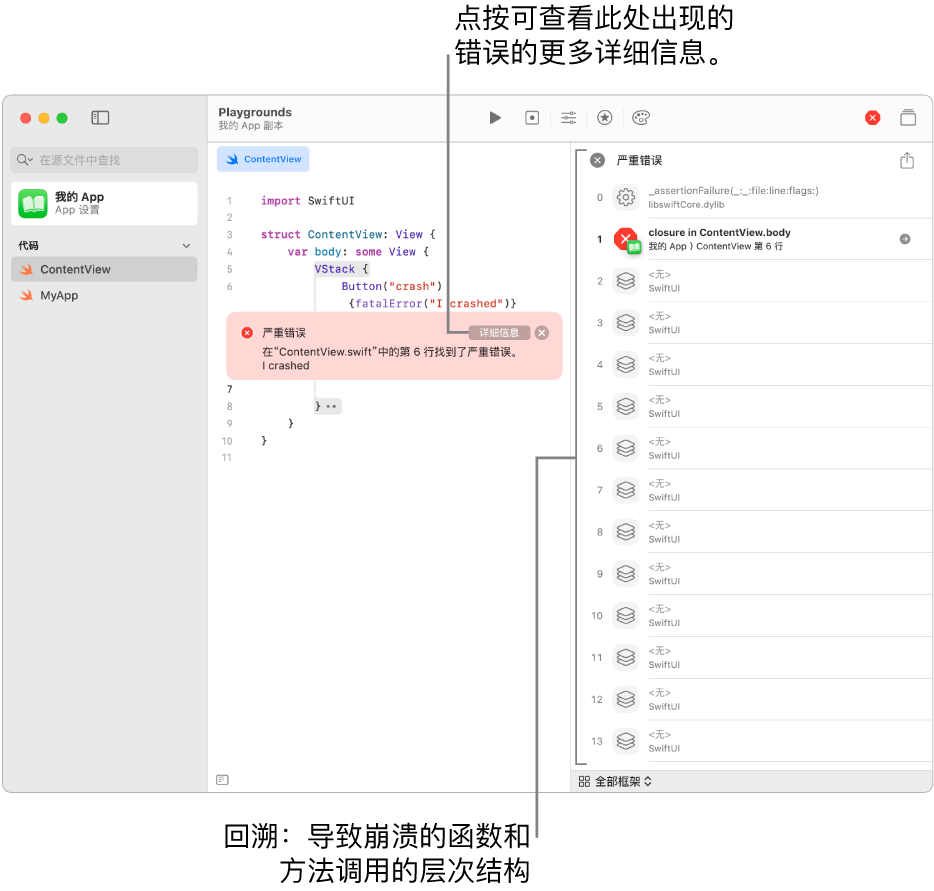Collapse the 代码 section chevron
The image size is (934, 891).
(x=186, y=246)
